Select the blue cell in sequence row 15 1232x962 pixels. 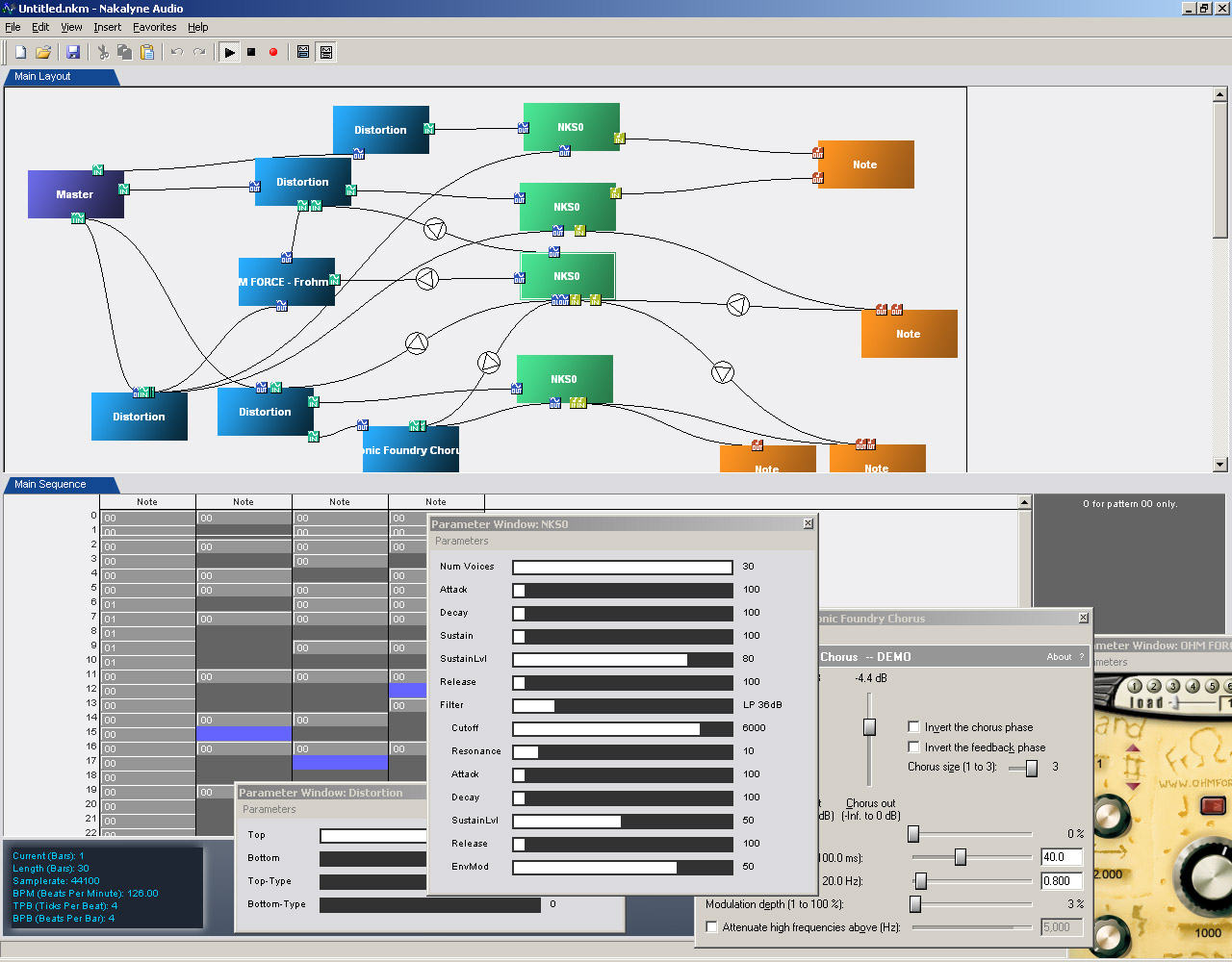click(244, 734)
